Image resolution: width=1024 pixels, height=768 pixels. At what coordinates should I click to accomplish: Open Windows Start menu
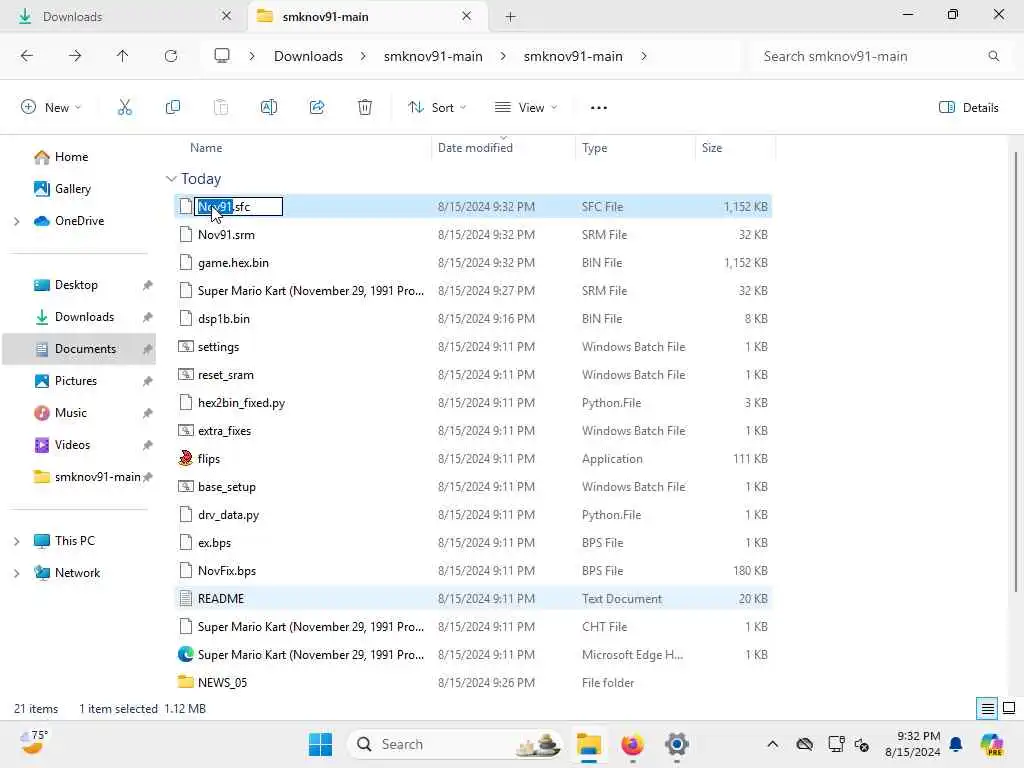point(320,744)
